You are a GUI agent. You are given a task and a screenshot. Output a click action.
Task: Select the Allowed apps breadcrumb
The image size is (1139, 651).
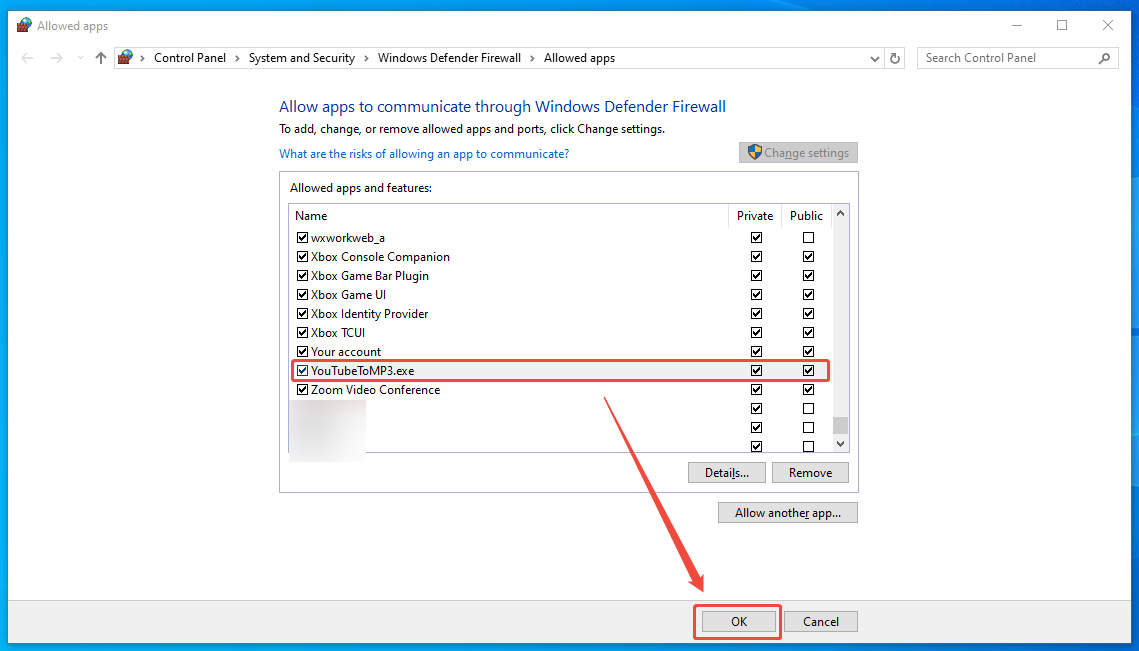579,58
